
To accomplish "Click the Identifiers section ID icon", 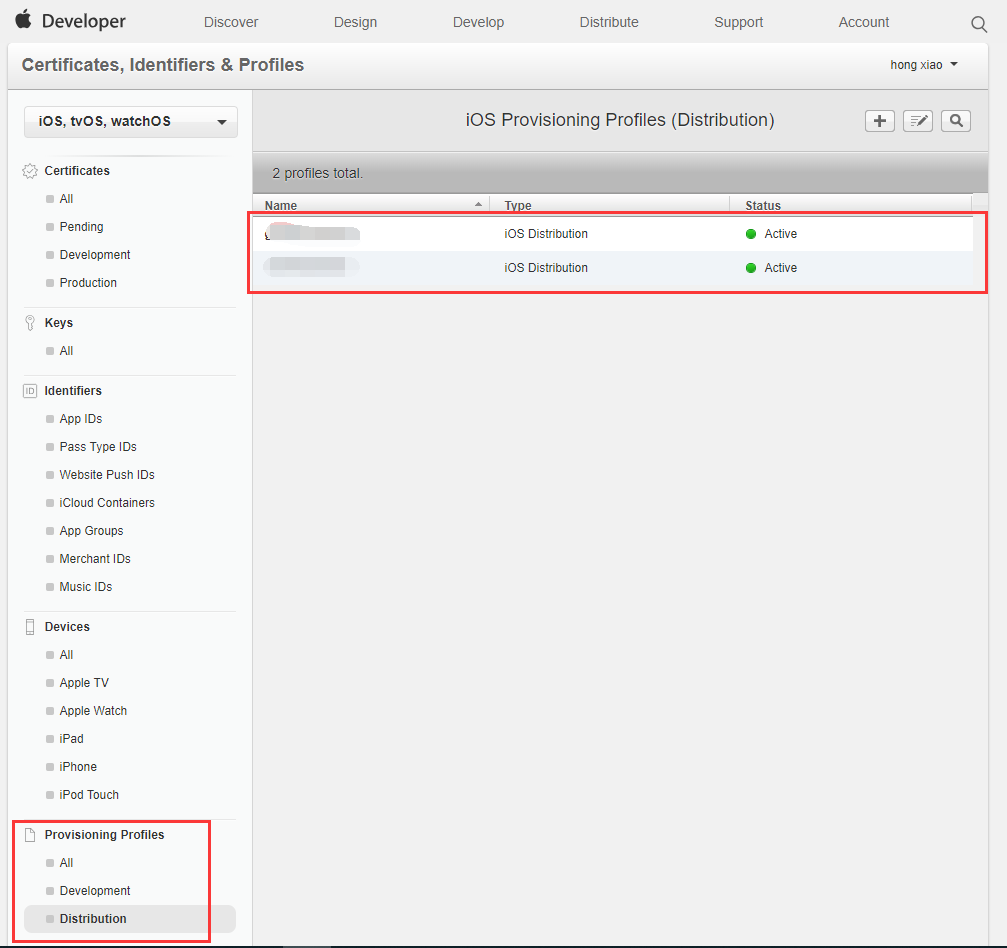I will coord(30,391).
